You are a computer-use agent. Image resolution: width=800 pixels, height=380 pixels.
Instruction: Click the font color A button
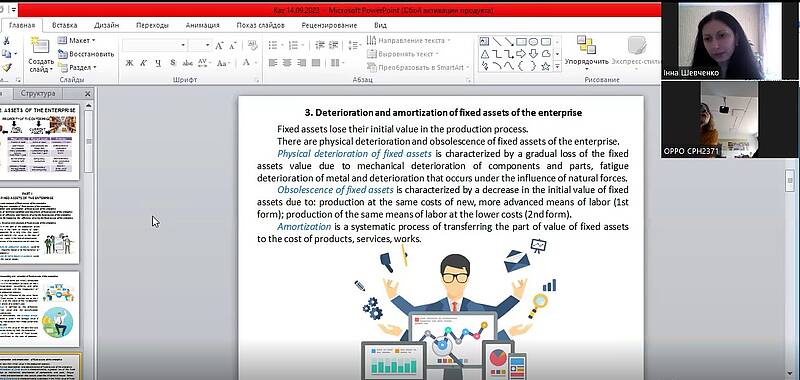(x=247, y=63)
